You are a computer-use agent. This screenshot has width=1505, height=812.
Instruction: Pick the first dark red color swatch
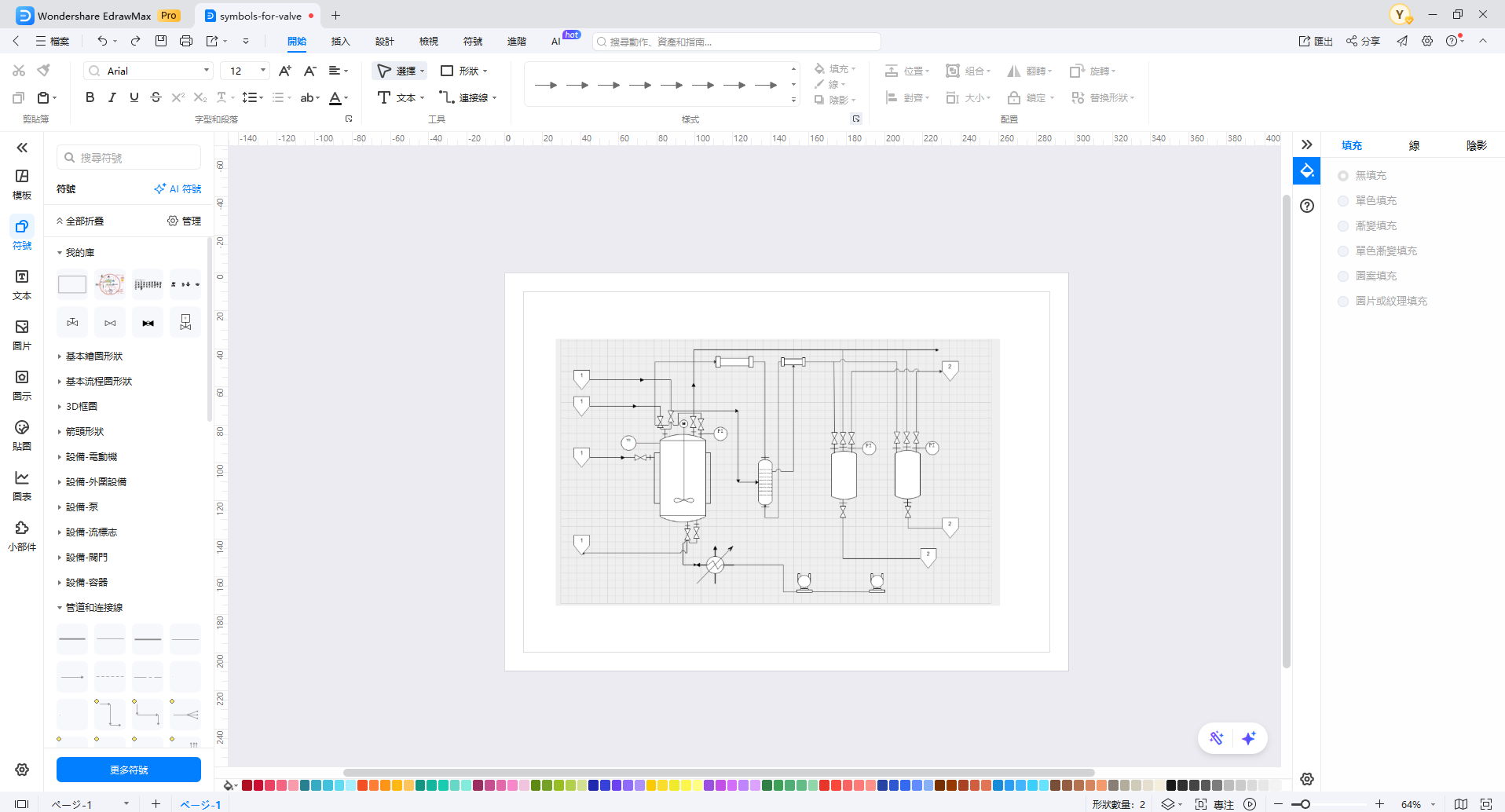pyautogui.click(x=247, y=785)
